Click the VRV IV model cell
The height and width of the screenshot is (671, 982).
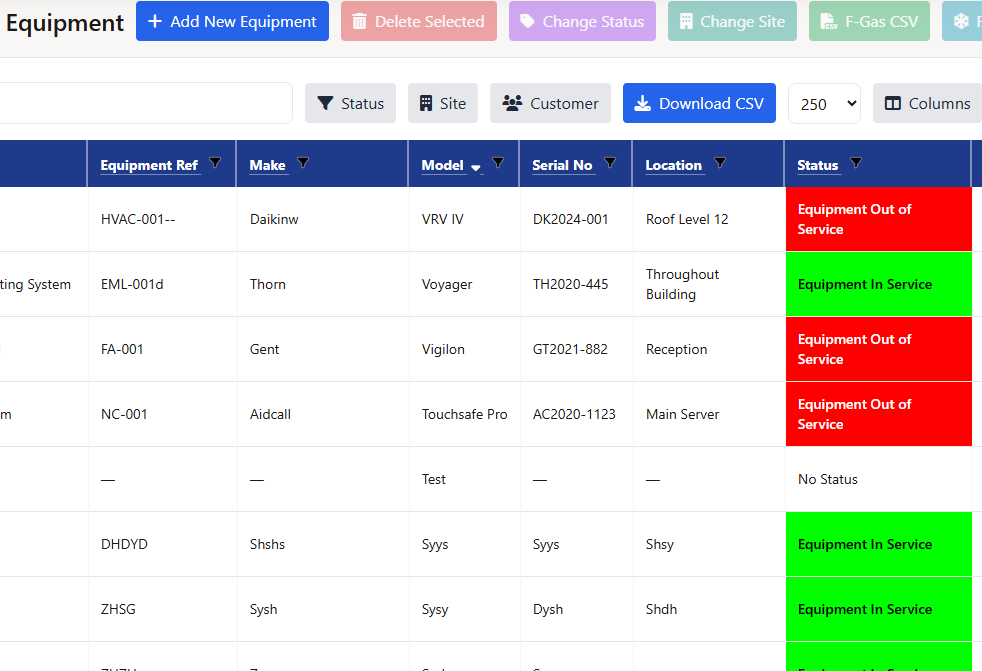465,219
